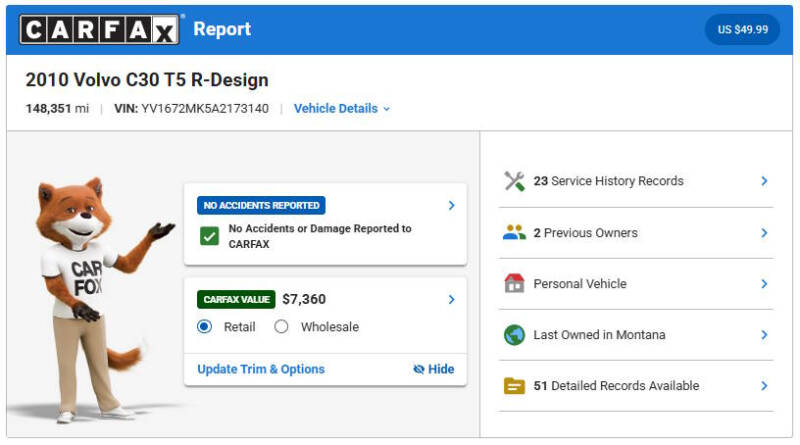The image size is (800, 445).
Task: Click the globe Last Owned icon
Action: tap(514, 335)
